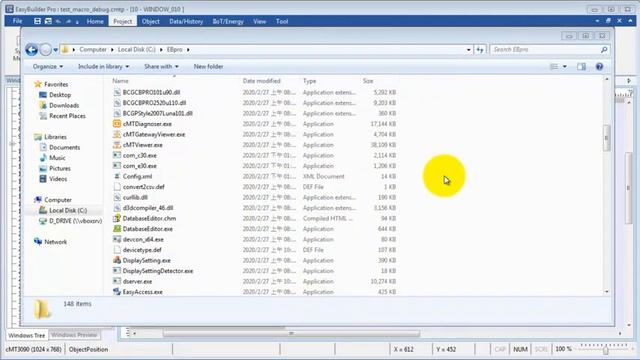Screen dimensions: 640x360
Task: Select BCGCBPRO101u90.dll file name
Action: click(151, 92)
